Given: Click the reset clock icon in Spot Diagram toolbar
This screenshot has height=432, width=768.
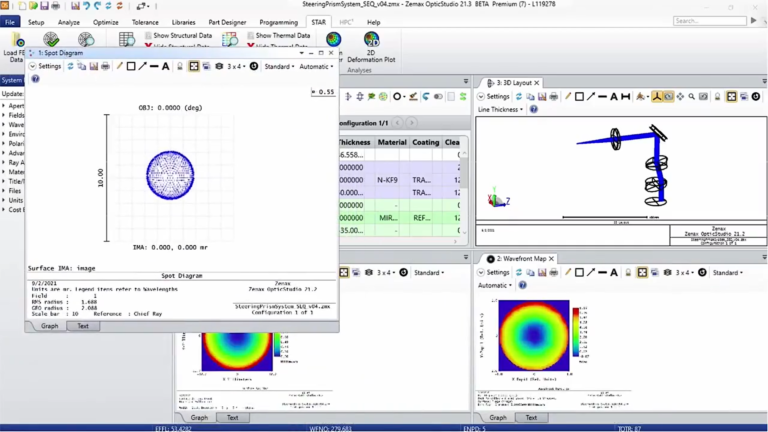Looking at the screenshot, I should pos(254,66).
